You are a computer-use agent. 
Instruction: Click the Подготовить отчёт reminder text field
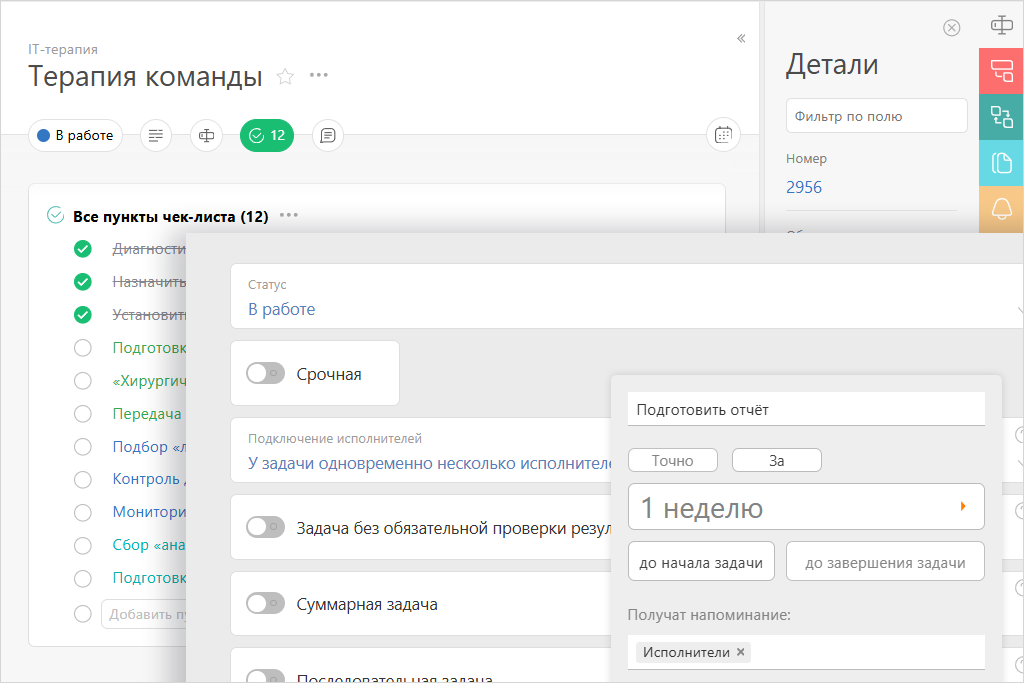coord(806,409)
